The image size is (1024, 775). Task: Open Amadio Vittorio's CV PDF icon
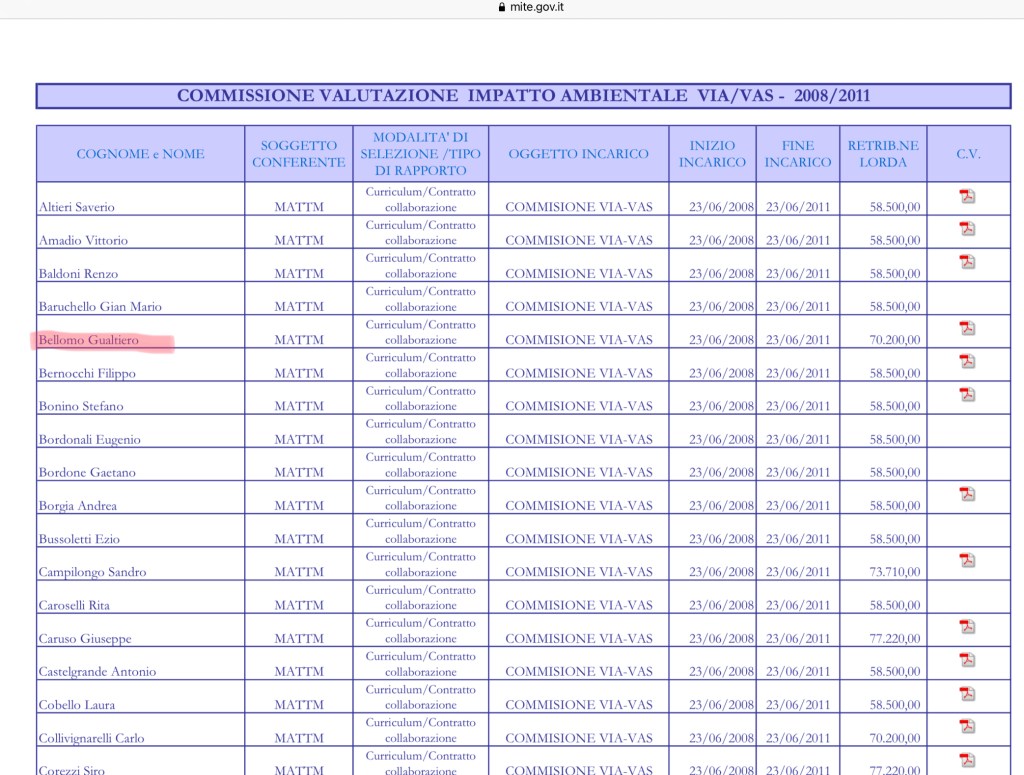(x=967, y=228)
